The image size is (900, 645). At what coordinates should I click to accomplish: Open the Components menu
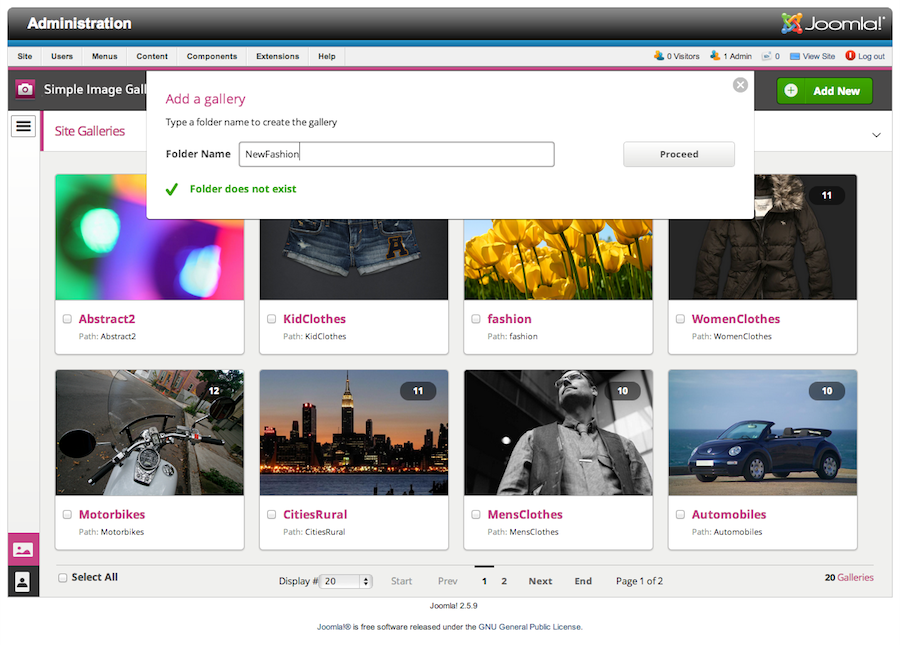(212, 56)
